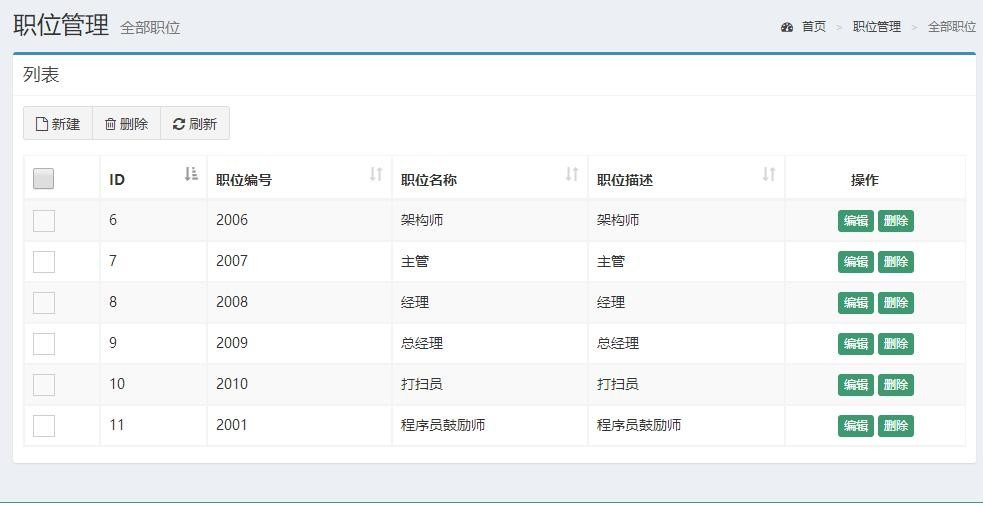Click the 列表 panel heading
The height and width of the screenshot is (506, 983).
click(41, 75)
